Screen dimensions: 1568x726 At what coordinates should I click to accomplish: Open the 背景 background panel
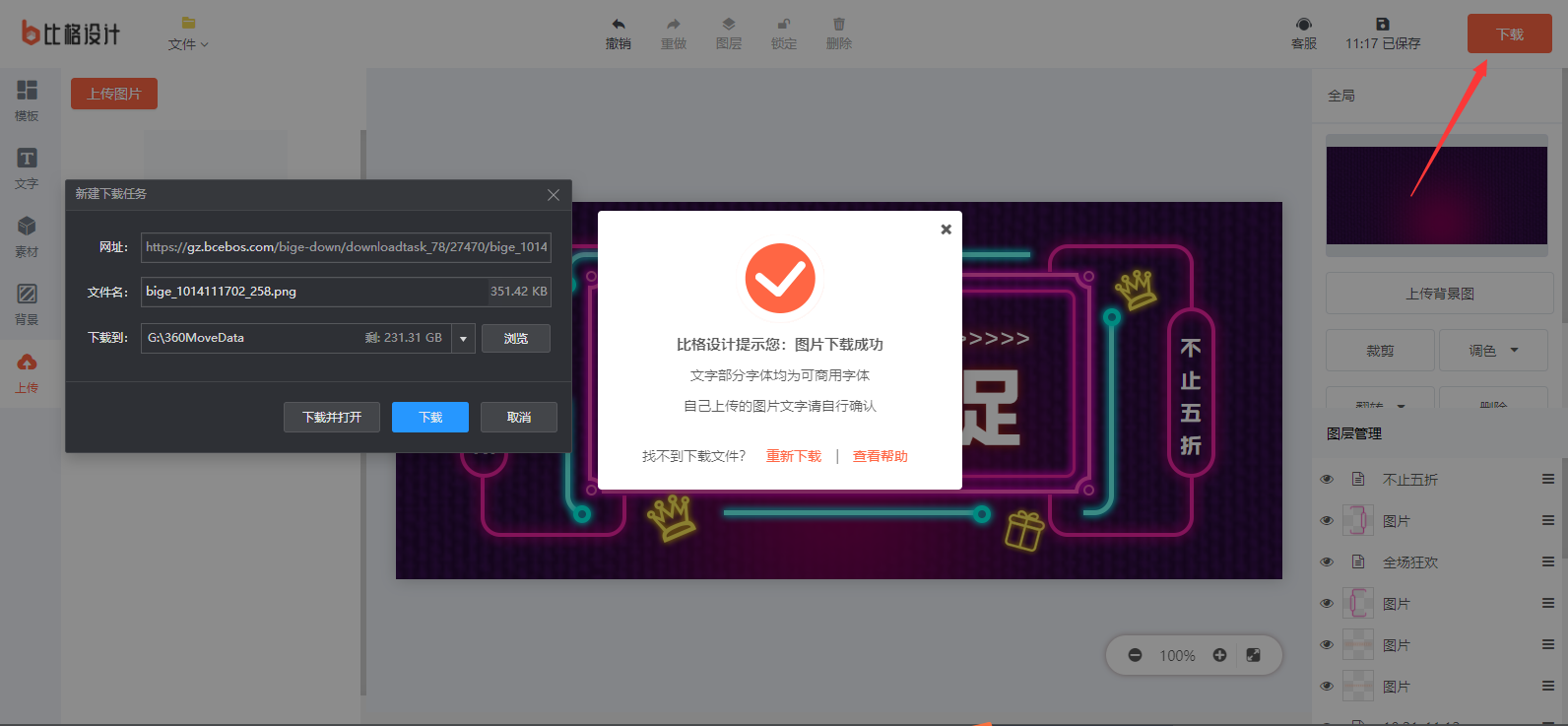pos(27,303)
